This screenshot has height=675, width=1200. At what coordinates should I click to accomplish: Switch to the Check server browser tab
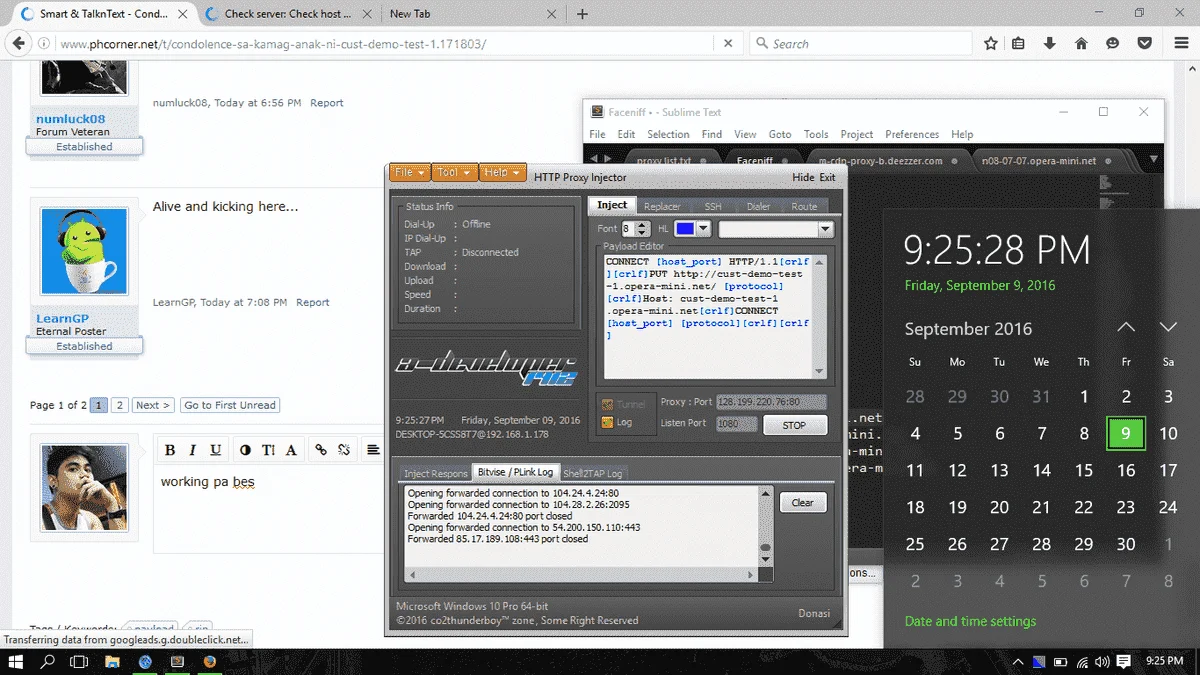[286, 14]
